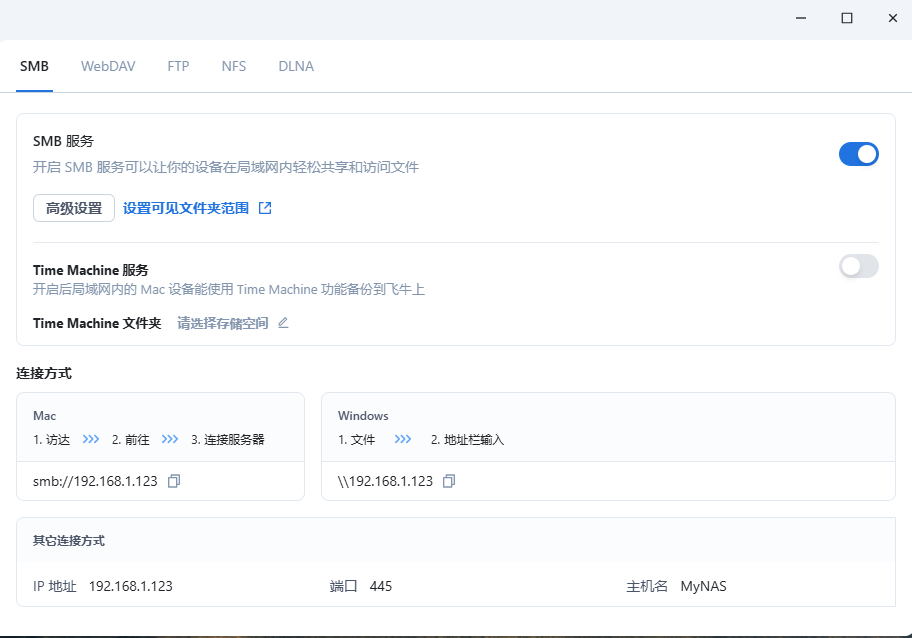912x638 pixels.
Task: Click the Windows heading in 连接方式
Action: (x=363, y=416)
